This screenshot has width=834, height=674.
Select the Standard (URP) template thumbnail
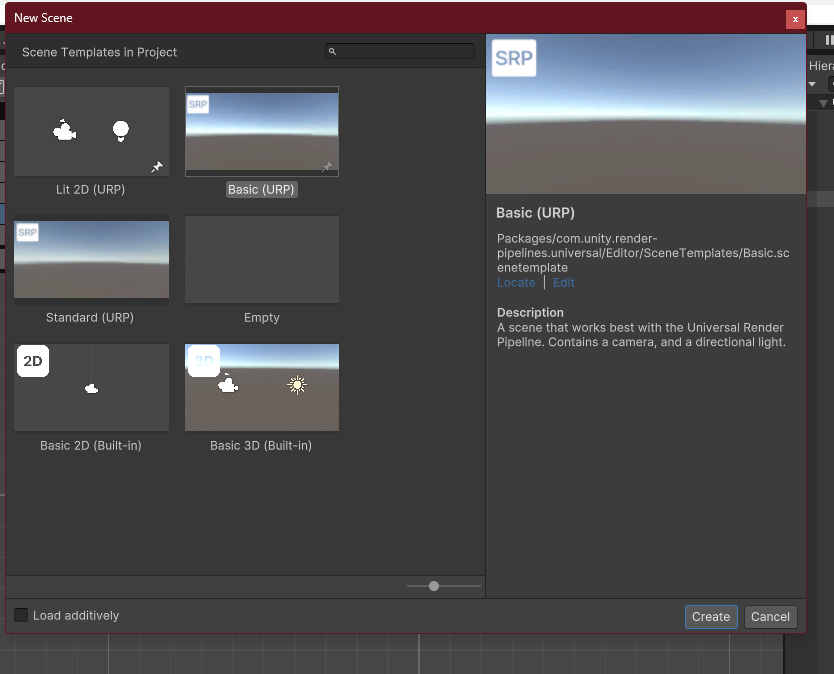[91, 260]
